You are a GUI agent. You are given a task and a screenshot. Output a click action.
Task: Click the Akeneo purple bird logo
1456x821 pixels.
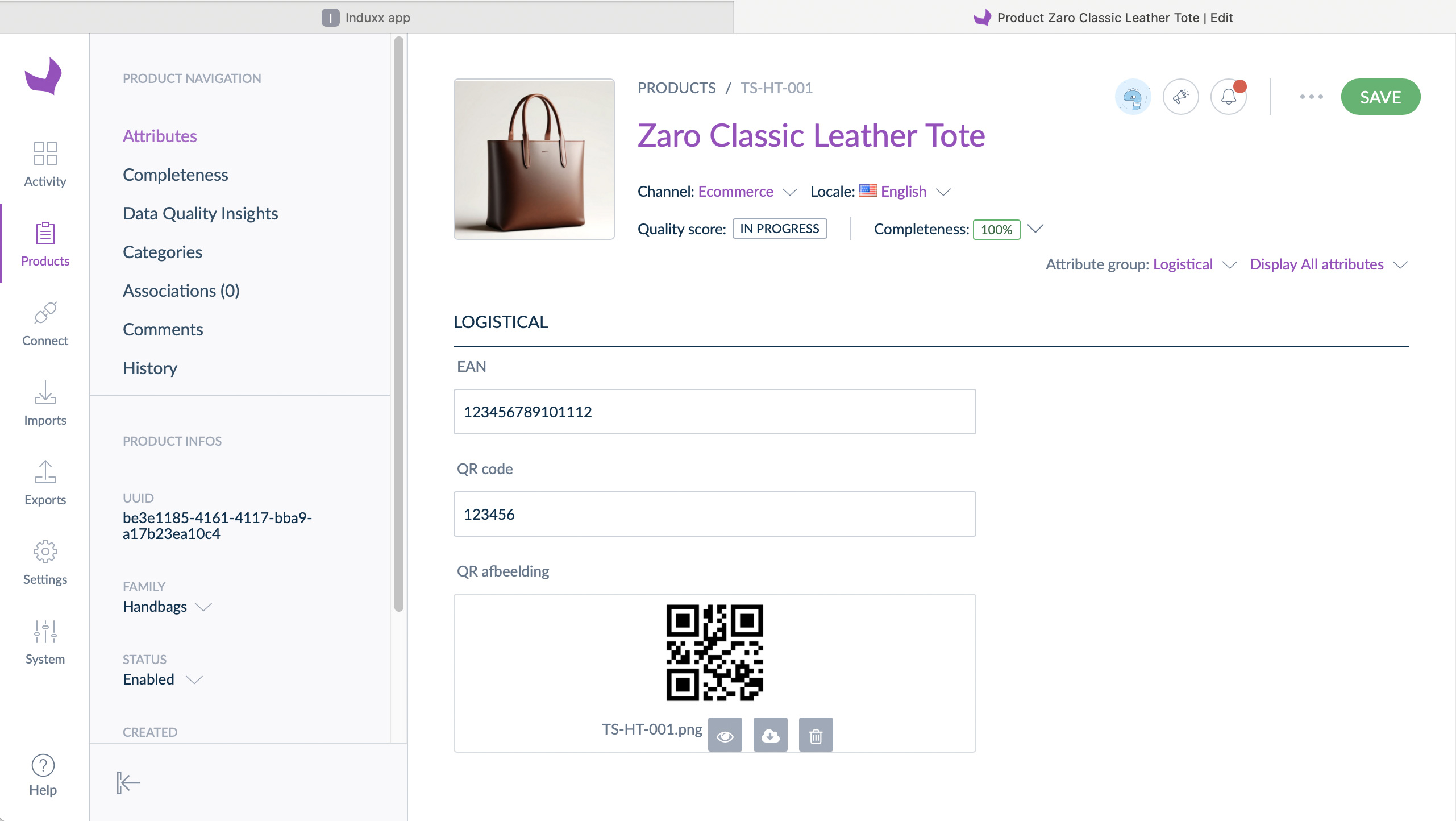coord(43,76)
